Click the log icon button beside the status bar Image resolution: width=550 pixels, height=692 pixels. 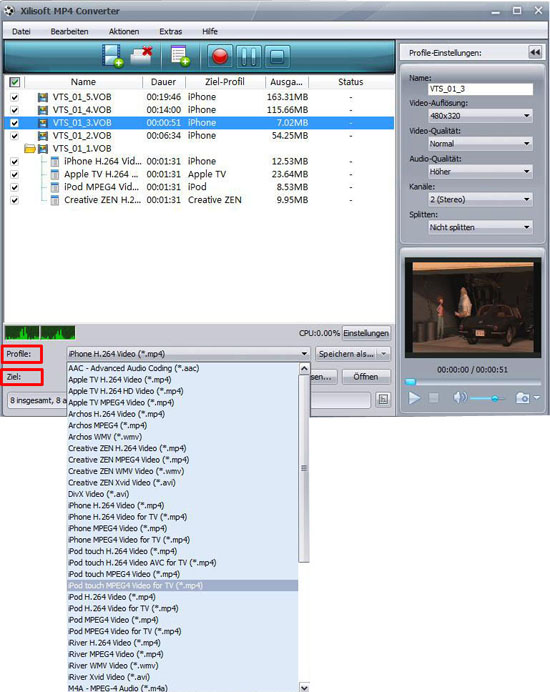click(x=383, y=400)
